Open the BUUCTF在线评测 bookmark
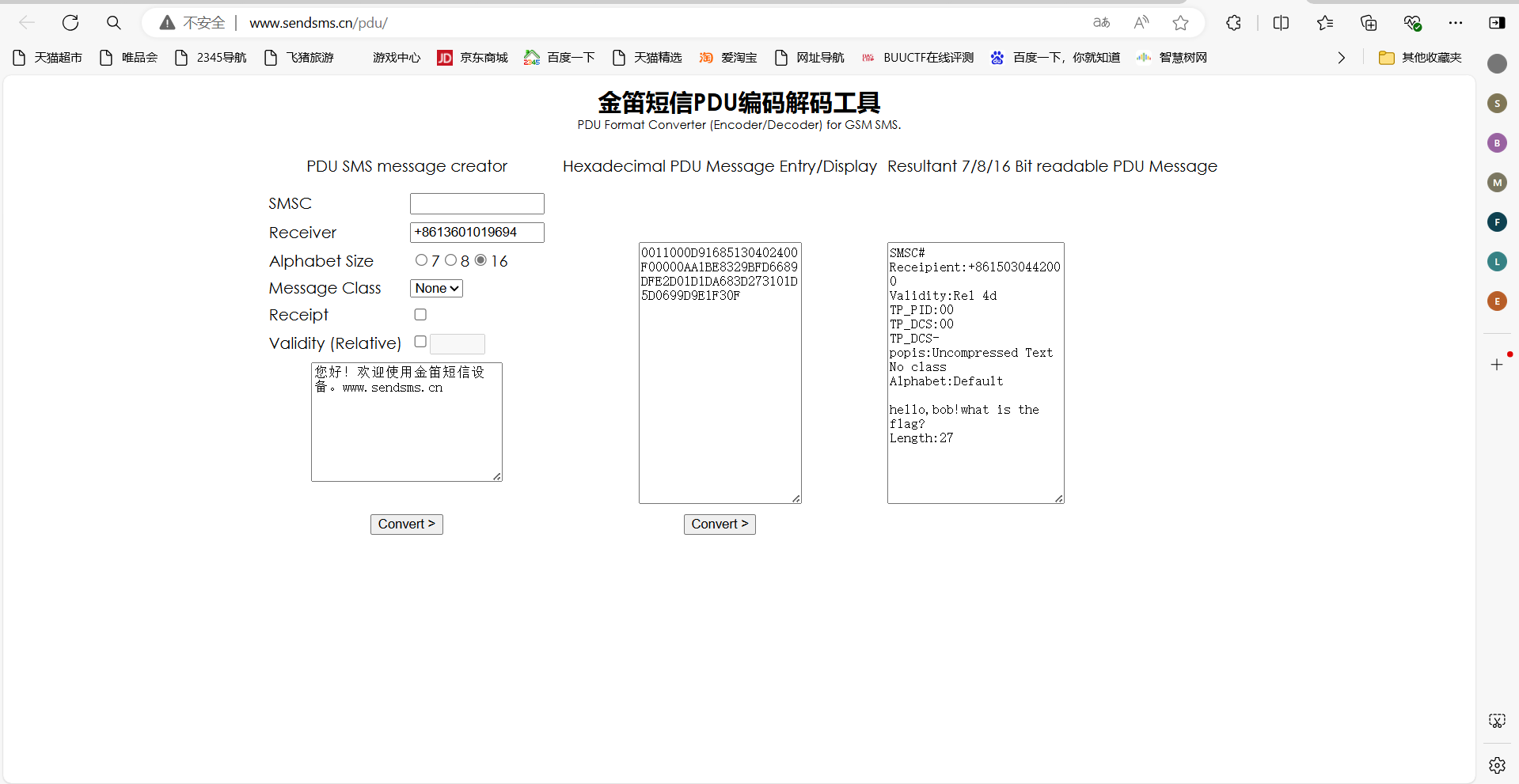1519x784 pixels. tap(918, 58)
